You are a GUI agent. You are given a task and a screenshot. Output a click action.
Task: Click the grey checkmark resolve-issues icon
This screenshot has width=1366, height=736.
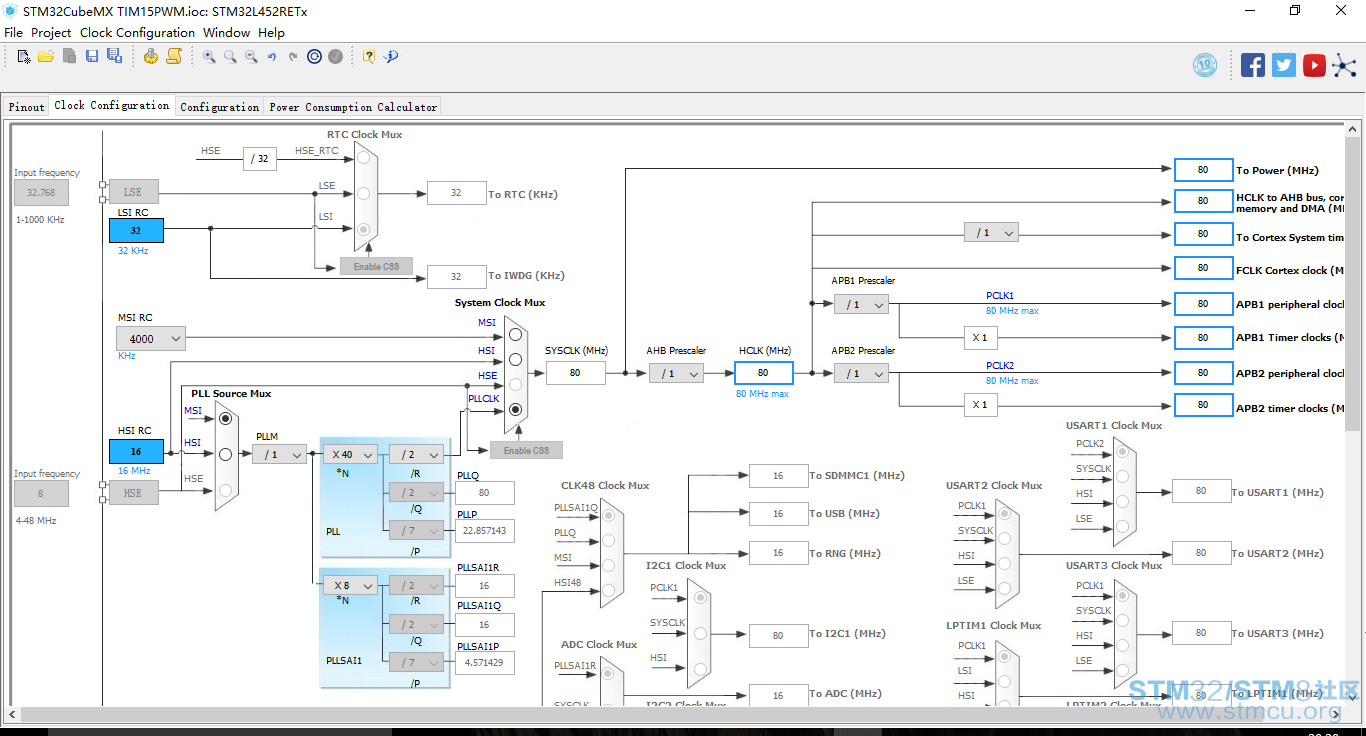pyautogui.click(x=335, y=57)
